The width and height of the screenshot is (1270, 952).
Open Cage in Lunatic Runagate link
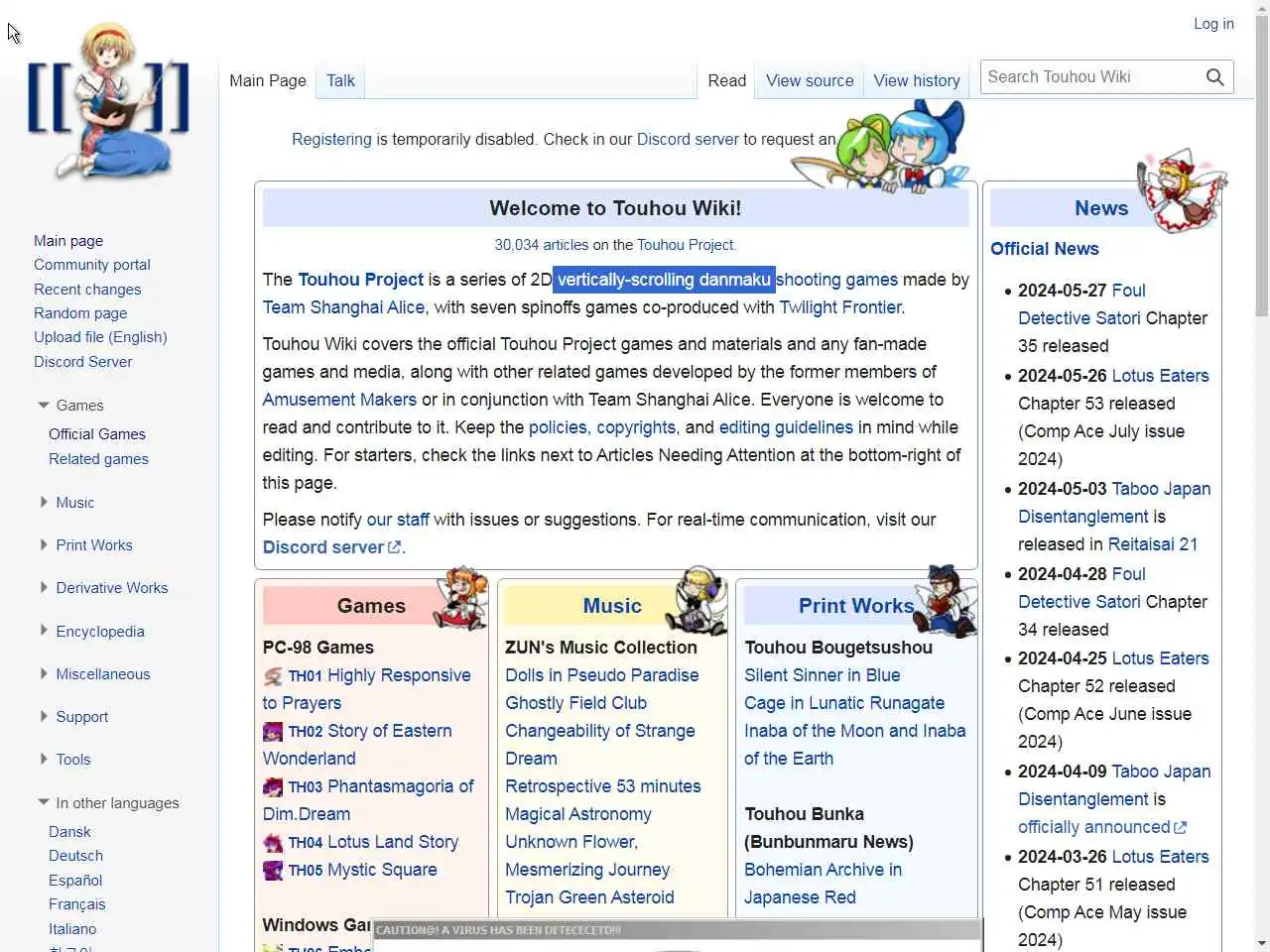844,703
